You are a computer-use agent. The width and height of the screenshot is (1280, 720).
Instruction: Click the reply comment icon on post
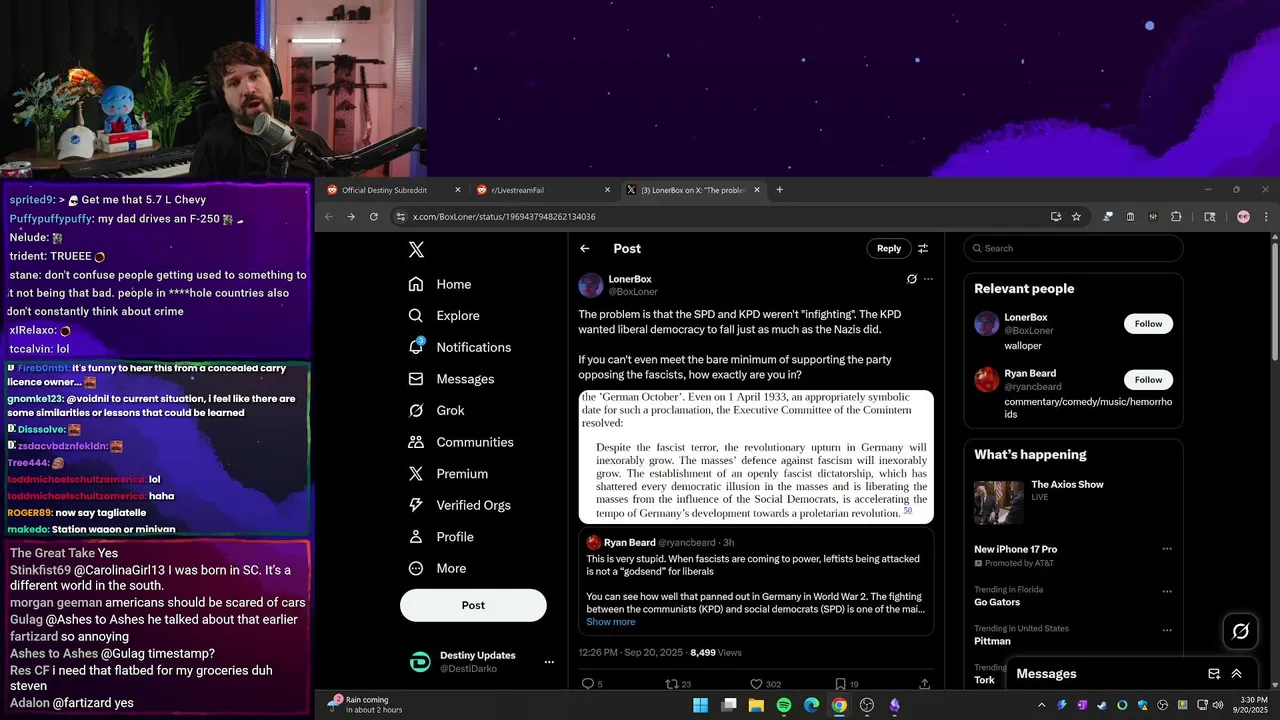click(x=588, y=684)
